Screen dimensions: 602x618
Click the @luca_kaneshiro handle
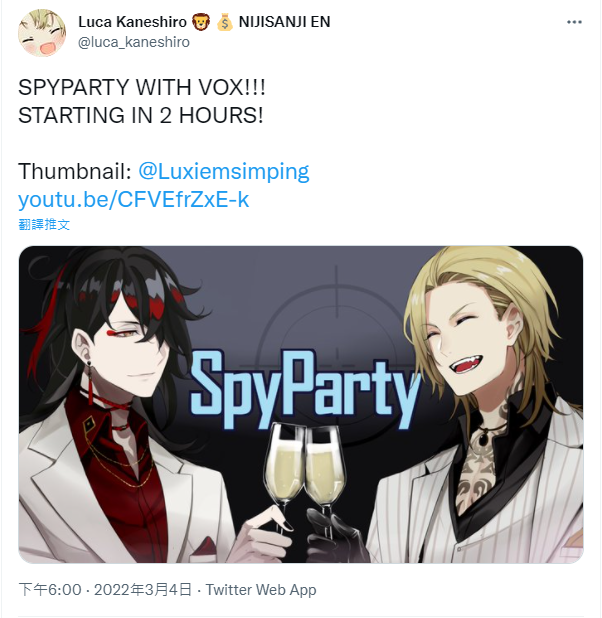pos(134,42)
